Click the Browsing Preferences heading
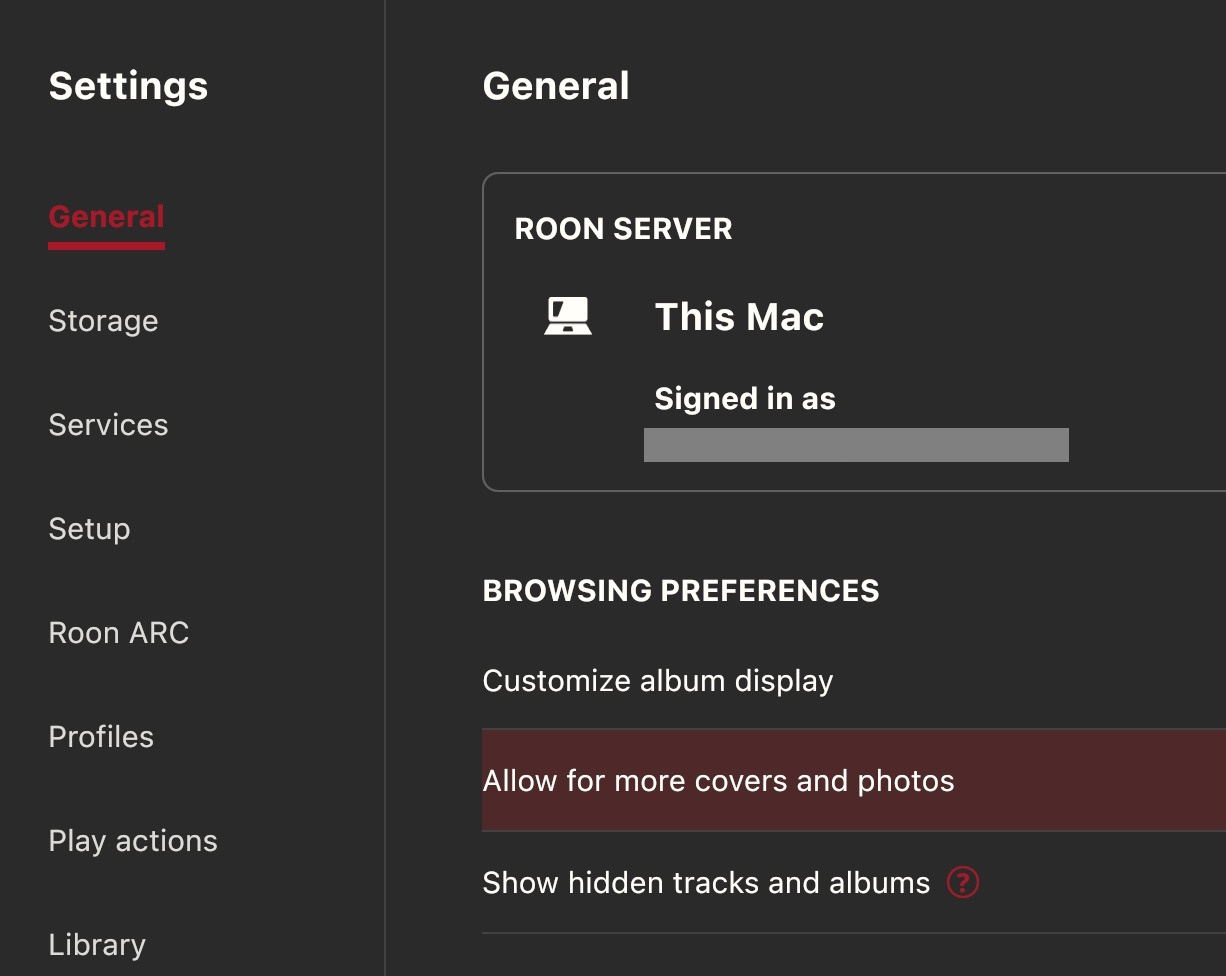This screenshot has height=976, width=1226. [x=681, y=591]
